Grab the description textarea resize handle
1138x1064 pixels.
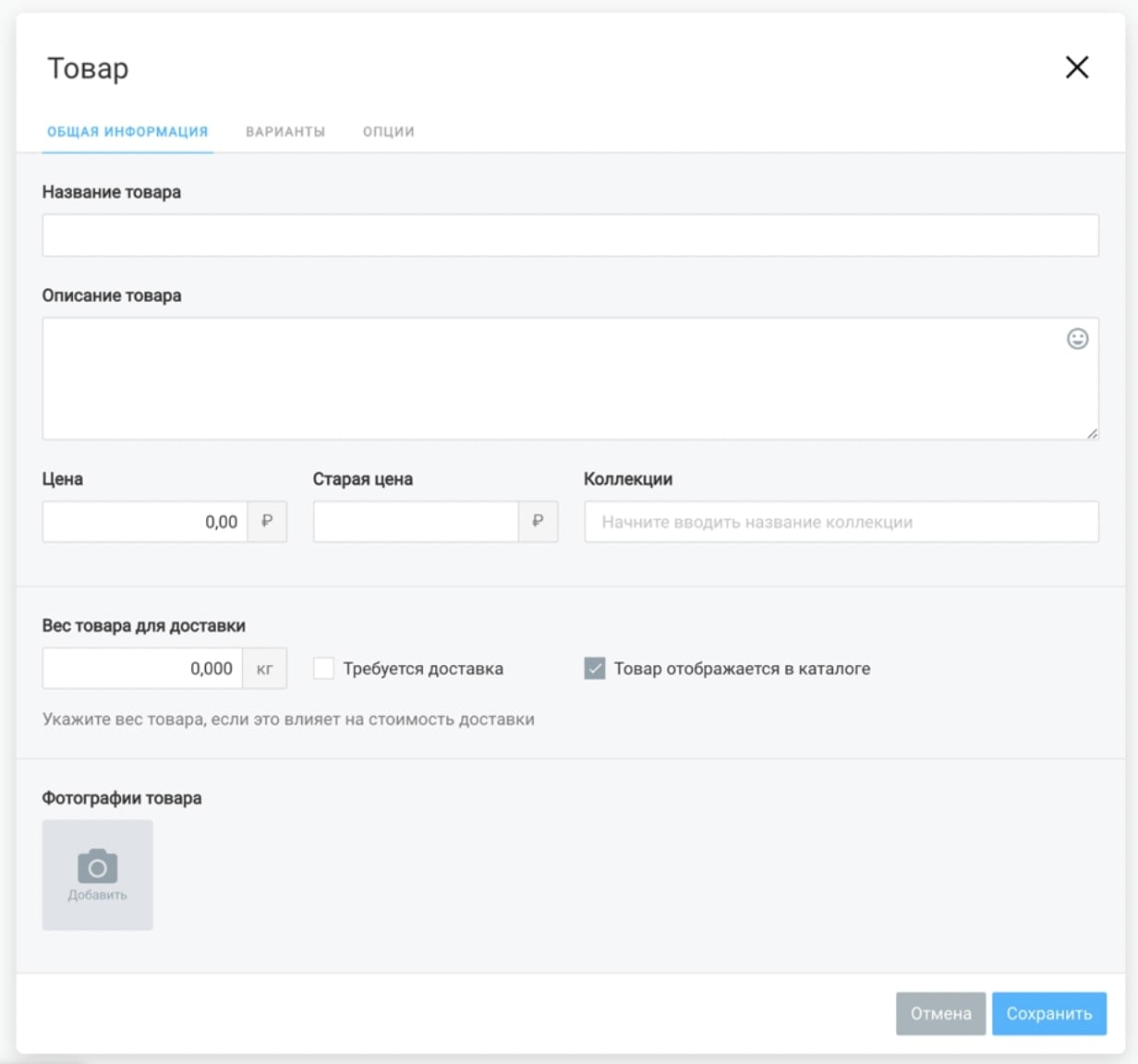[x=1092, y=433]
